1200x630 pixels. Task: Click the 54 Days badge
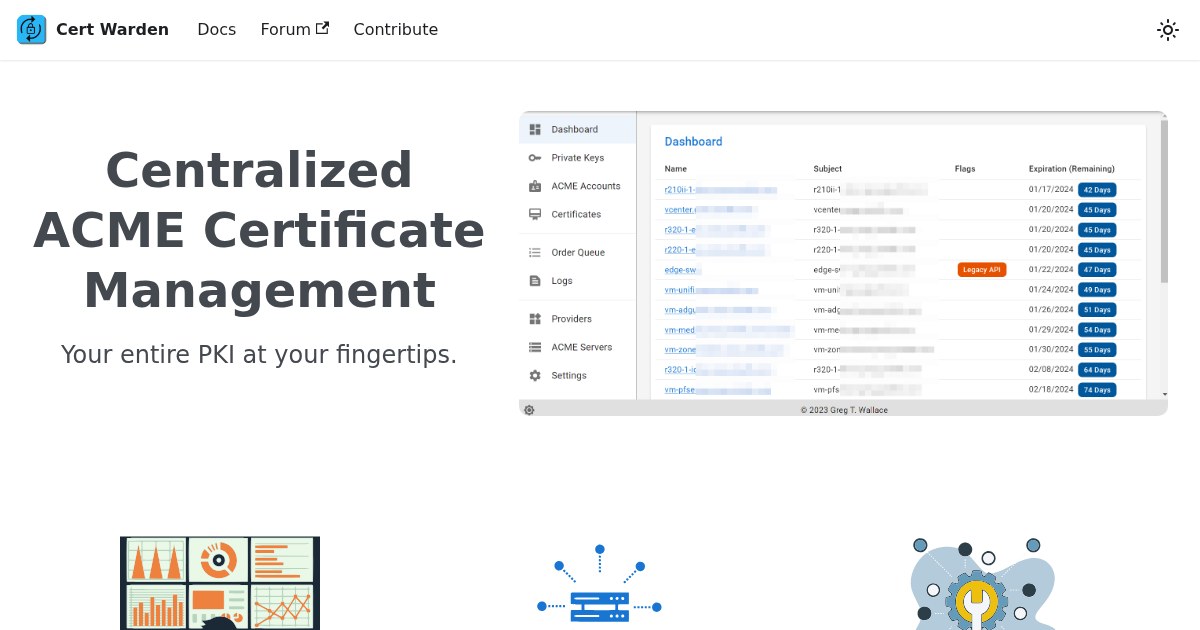pos(1097,330)
